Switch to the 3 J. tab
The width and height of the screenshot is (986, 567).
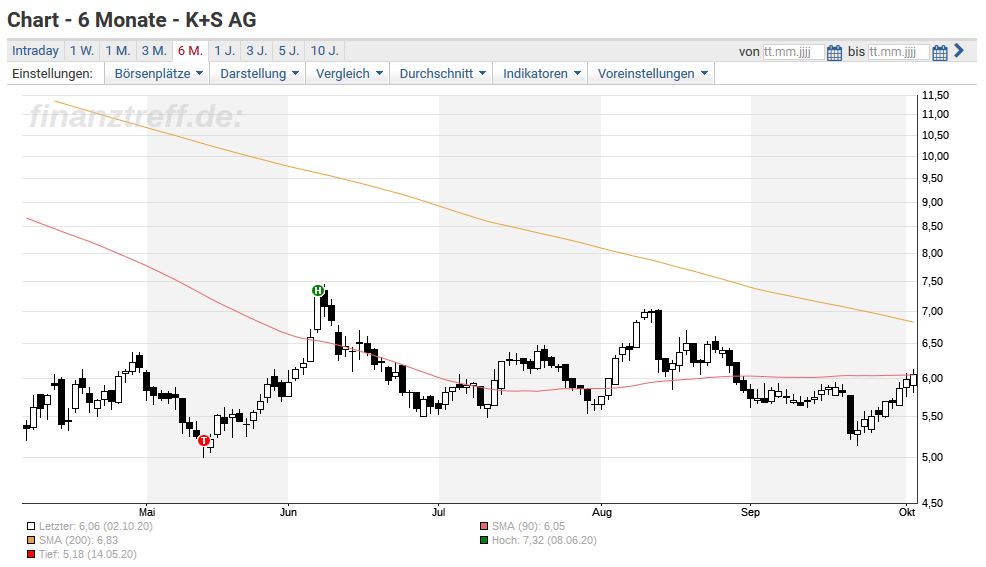click(x=257, y=51)
